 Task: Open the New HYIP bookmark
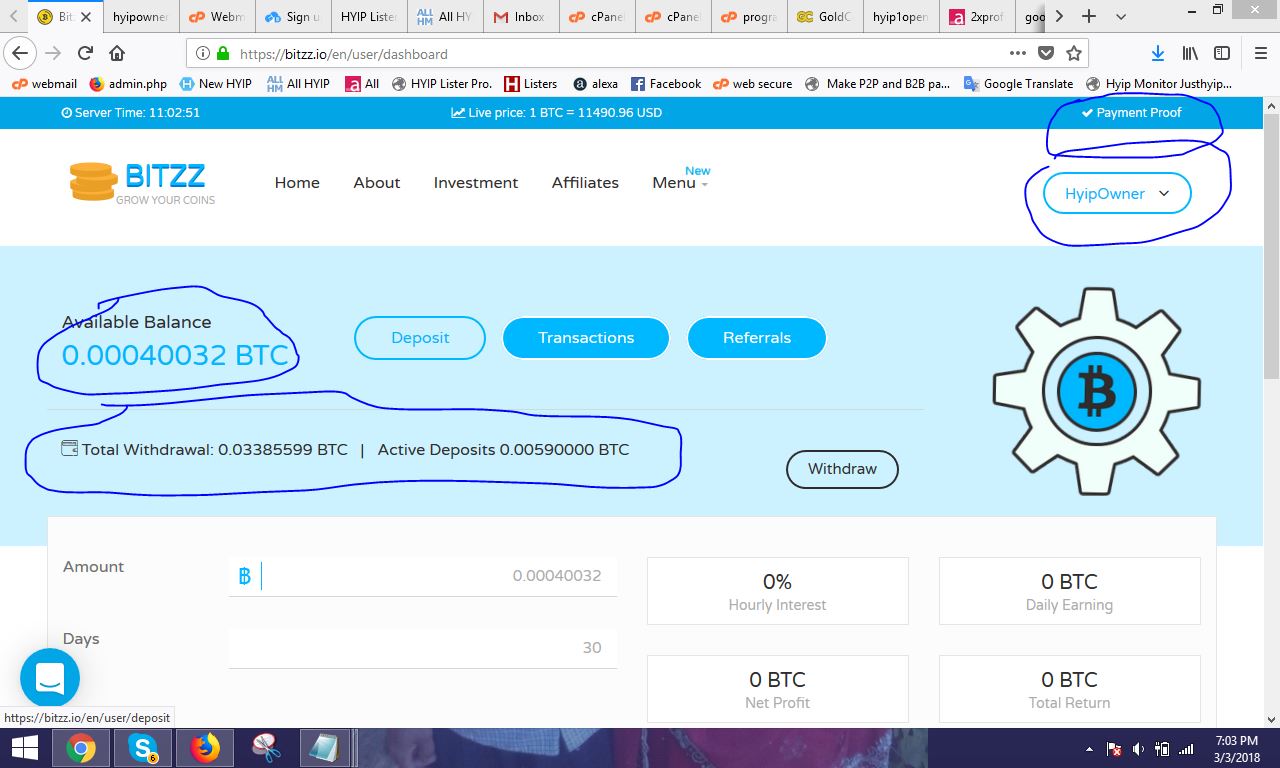pyautogui.click(x=216, y=84)
